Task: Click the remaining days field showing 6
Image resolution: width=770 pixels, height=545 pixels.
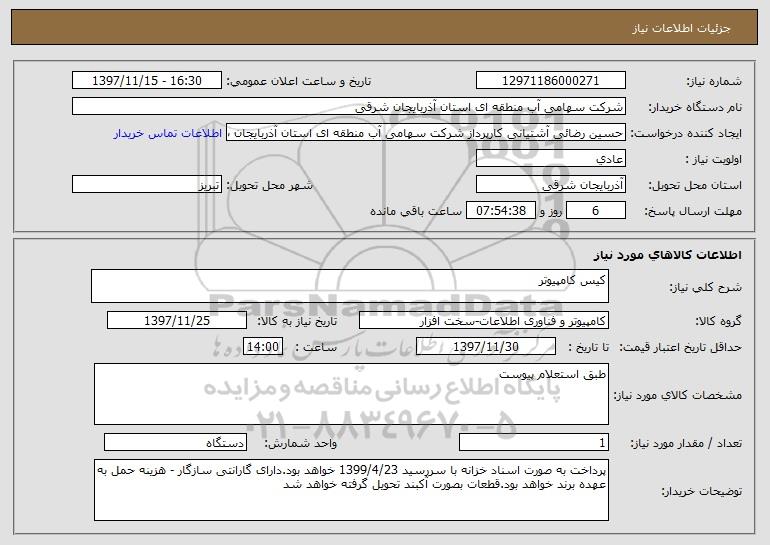Action: click(596, 211)
